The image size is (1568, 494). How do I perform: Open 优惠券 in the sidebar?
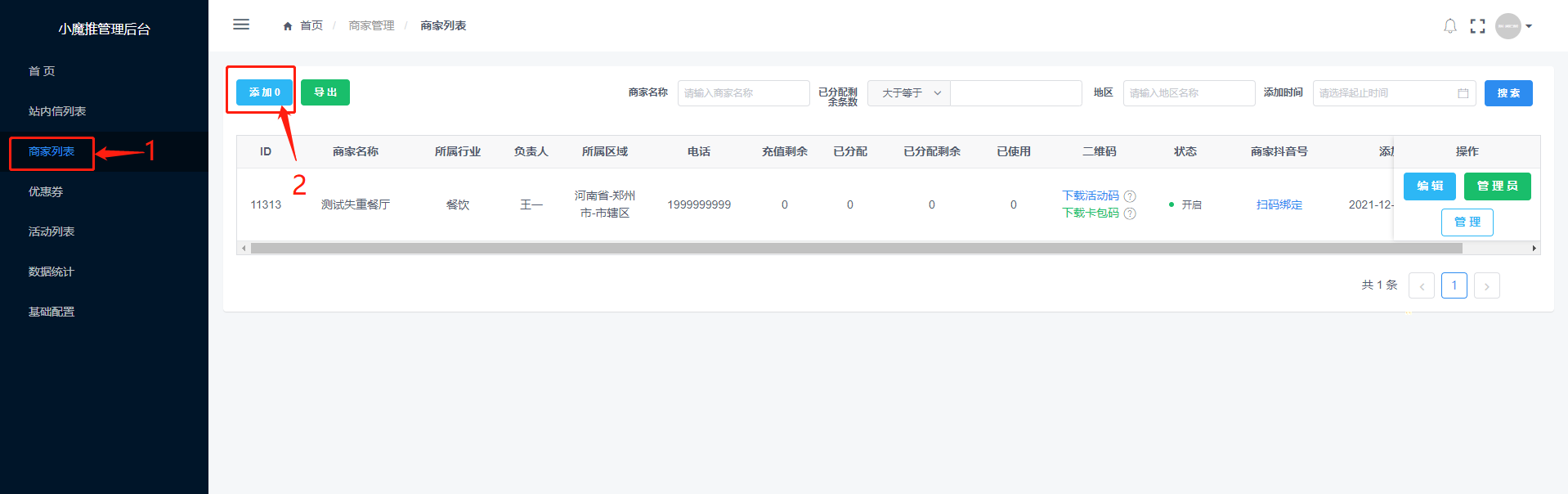pos(46,191)
